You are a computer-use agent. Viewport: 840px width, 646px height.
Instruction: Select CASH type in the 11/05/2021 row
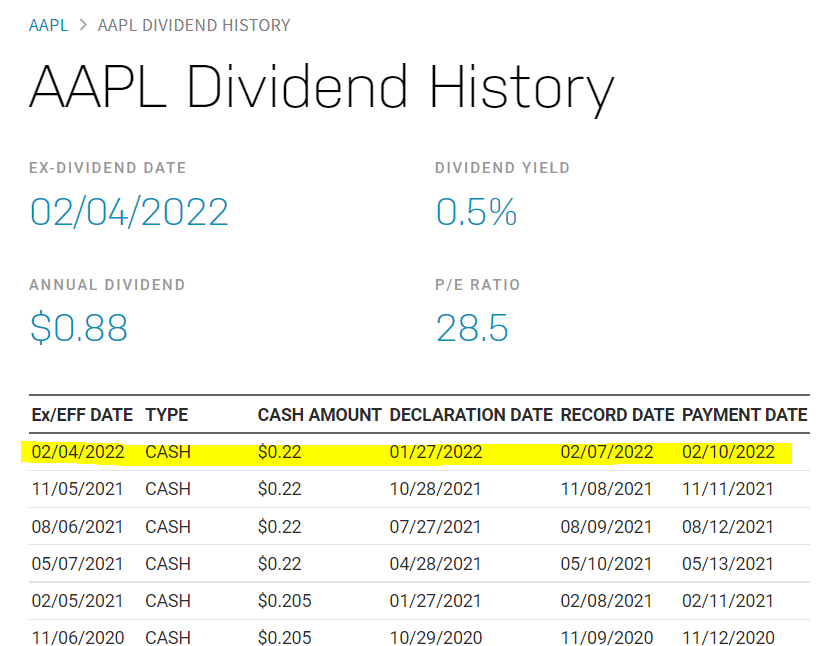168,489
